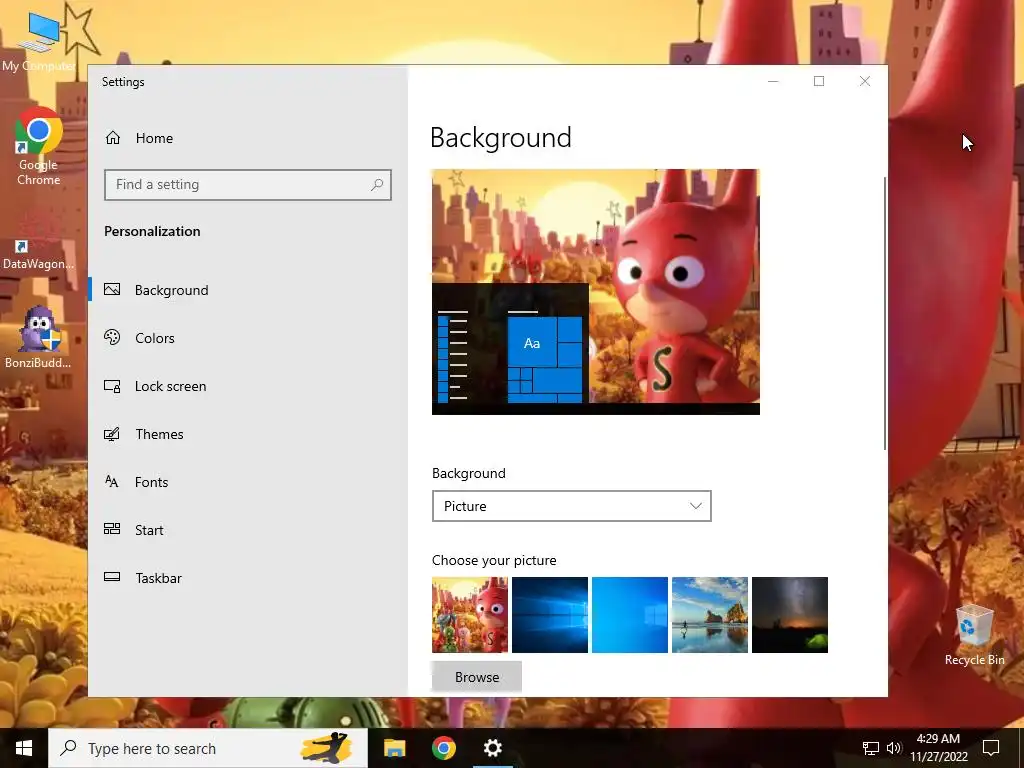Viewport: 1024px width, 768px height.
Task: Click the Browse button for pictures
Action: pyautogui.click(x=477, y=677)
